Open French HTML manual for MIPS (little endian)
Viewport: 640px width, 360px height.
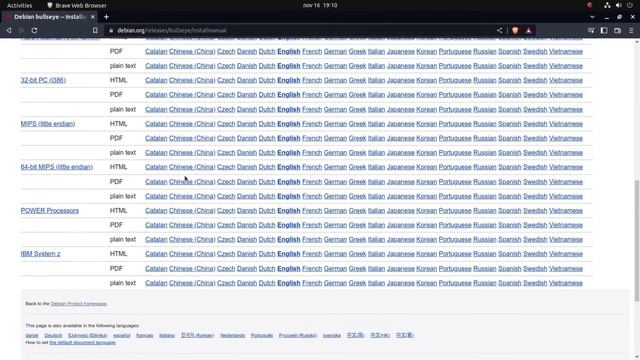[312, 124]
